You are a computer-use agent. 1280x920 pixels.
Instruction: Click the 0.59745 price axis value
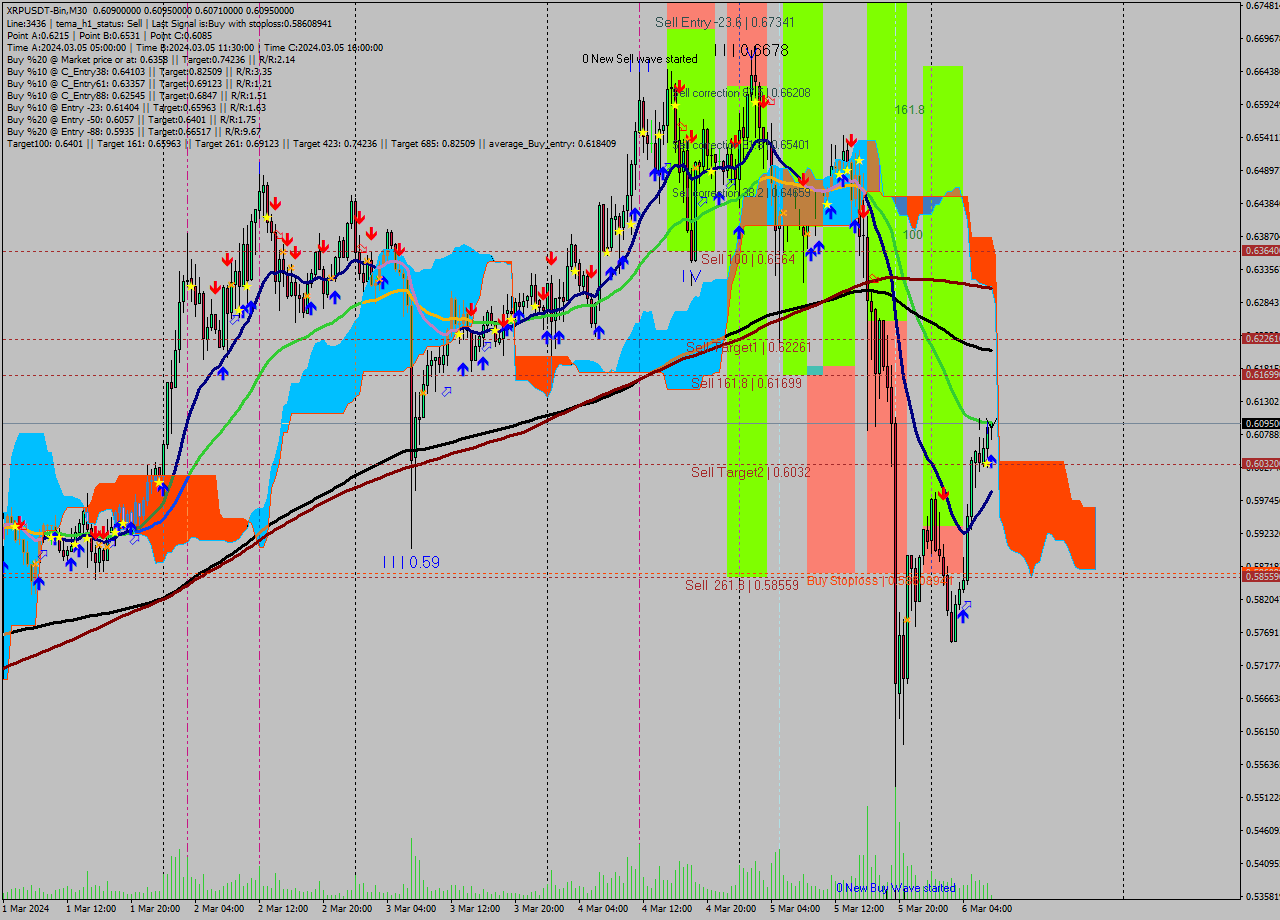pos(1262,500)
